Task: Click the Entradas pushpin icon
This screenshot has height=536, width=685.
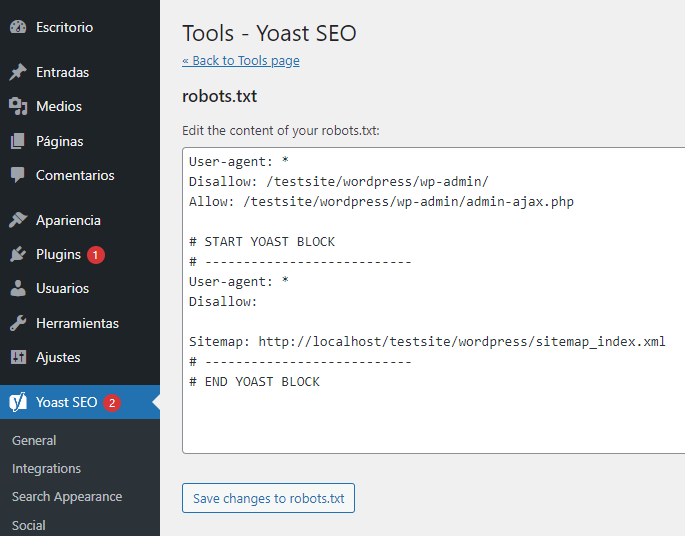Action: (x=18, y=72)
